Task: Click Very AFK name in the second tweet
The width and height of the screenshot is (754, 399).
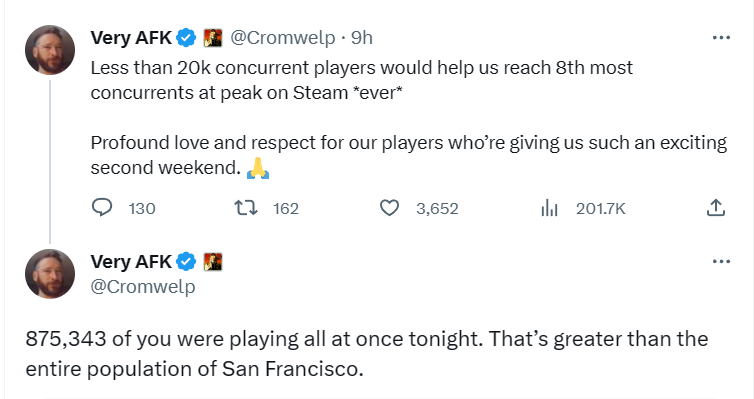Action: tap(131, 262)
